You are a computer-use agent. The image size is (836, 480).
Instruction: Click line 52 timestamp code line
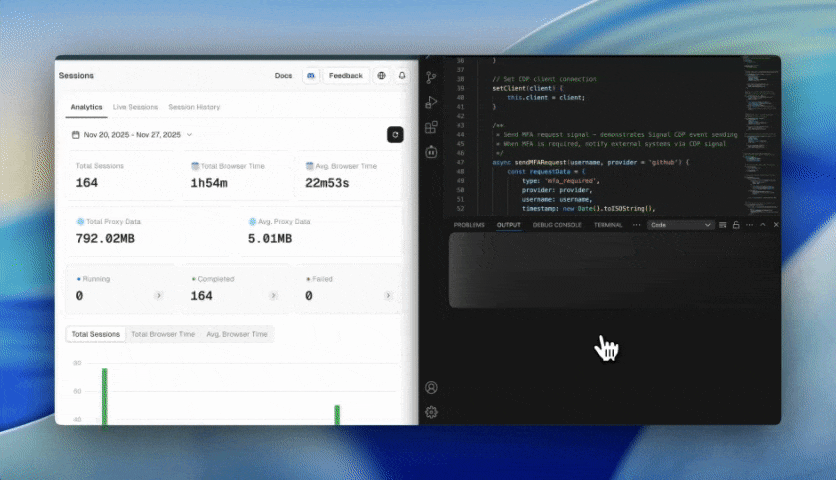tap(588, 209)
